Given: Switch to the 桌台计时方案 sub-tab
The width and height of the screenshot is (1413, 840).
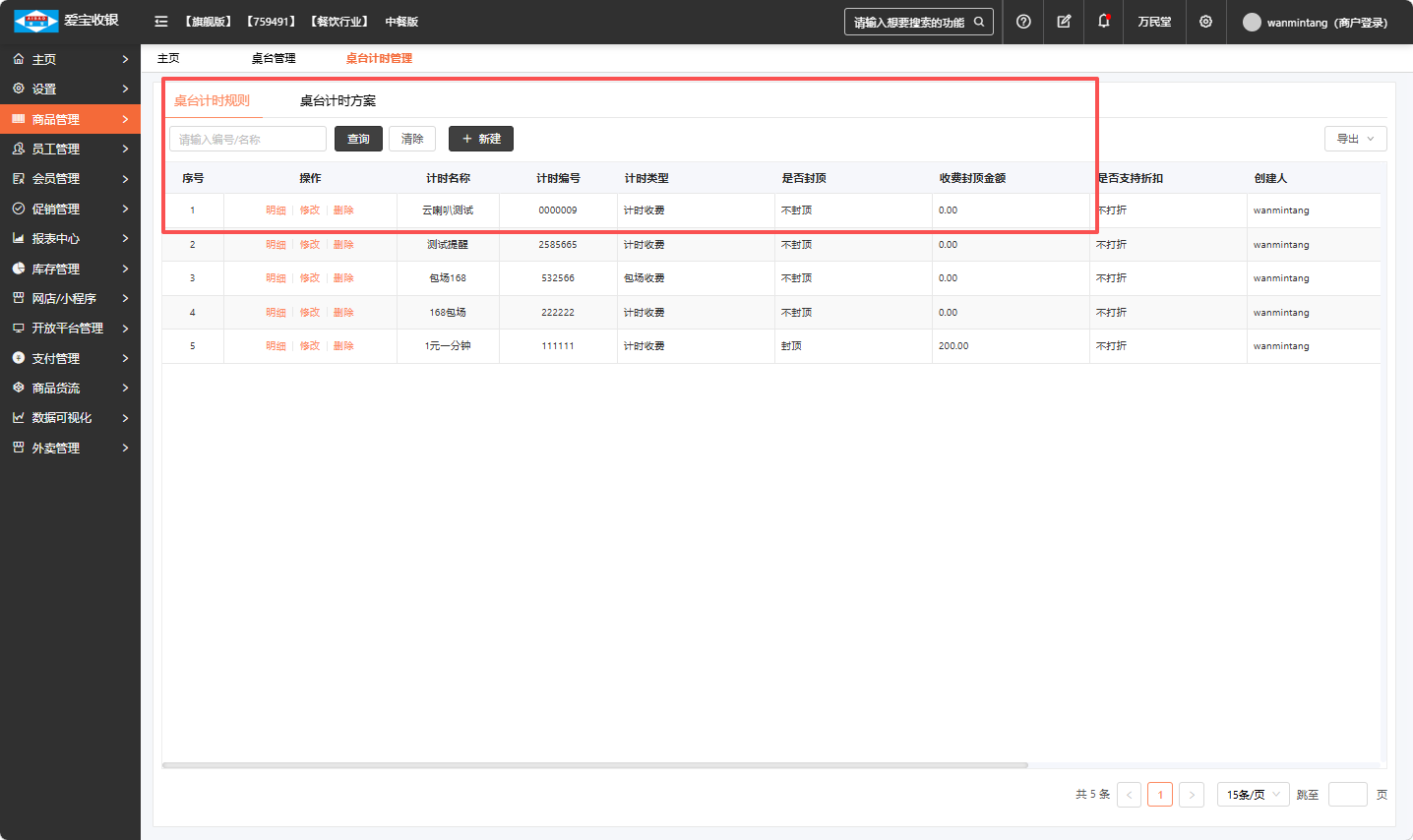Looking at the screenshot, I should (338, 100).
